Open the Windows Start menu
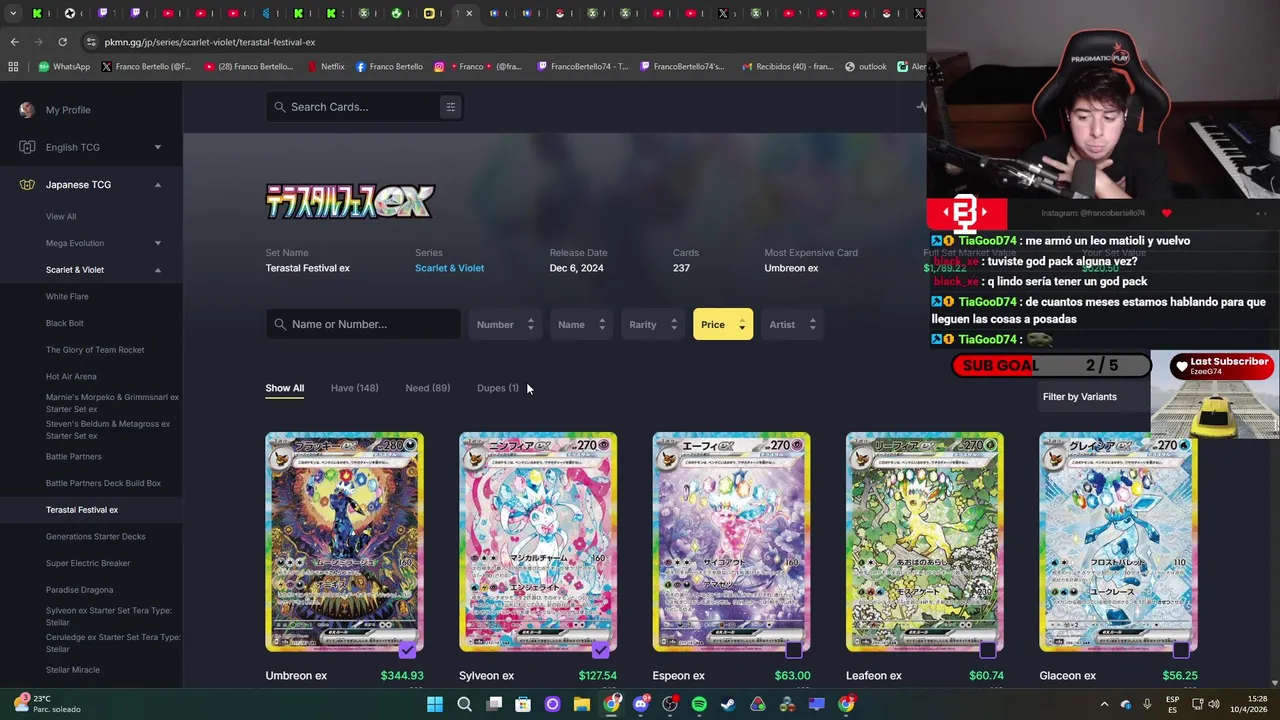Image resolution: width=1280 pixels, height=720 pixels. tap(435, 705)
